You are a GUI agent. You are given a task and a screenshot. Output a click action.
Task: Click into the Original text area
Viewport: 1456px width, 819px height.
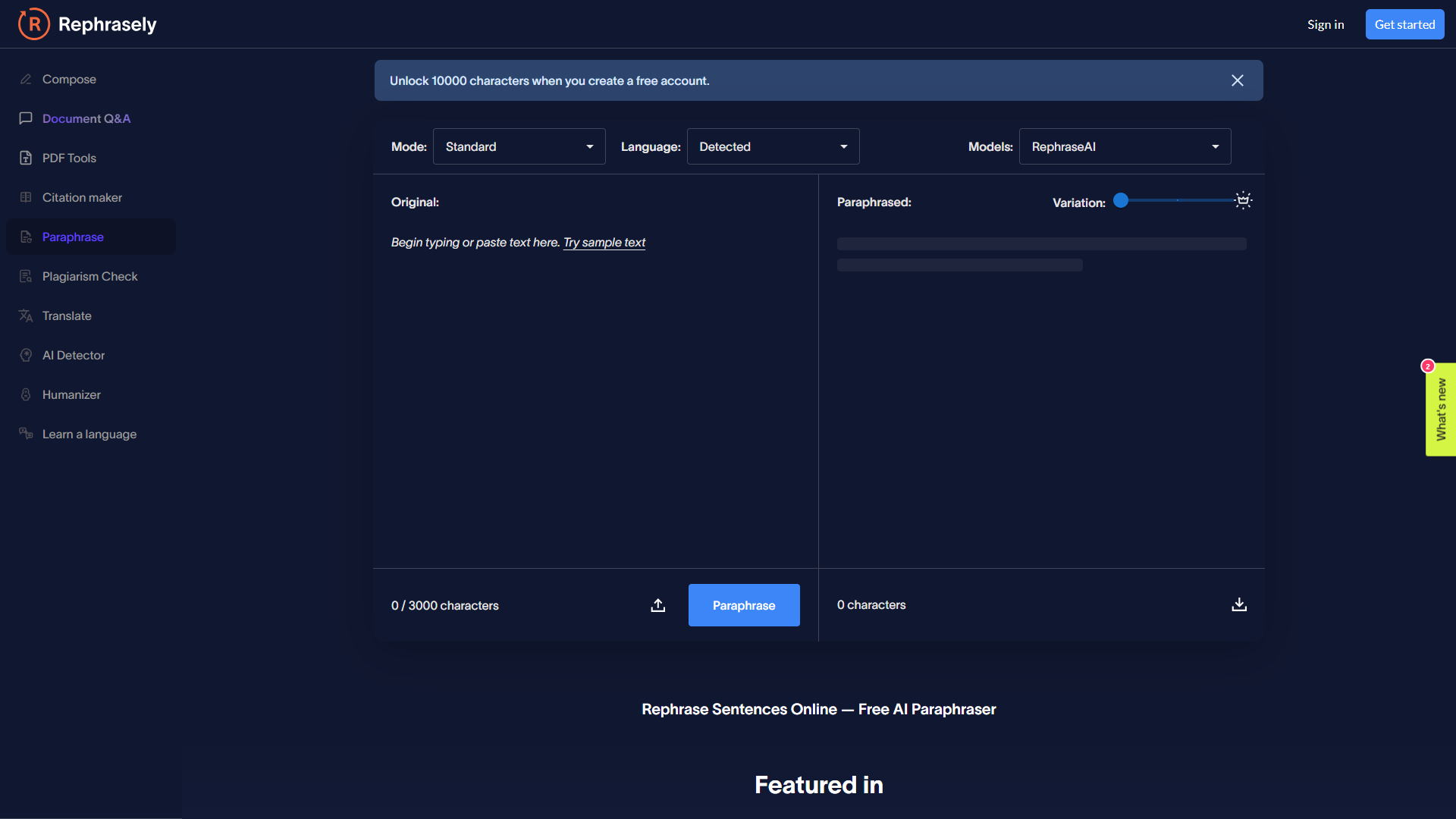[x=595, y=394]
